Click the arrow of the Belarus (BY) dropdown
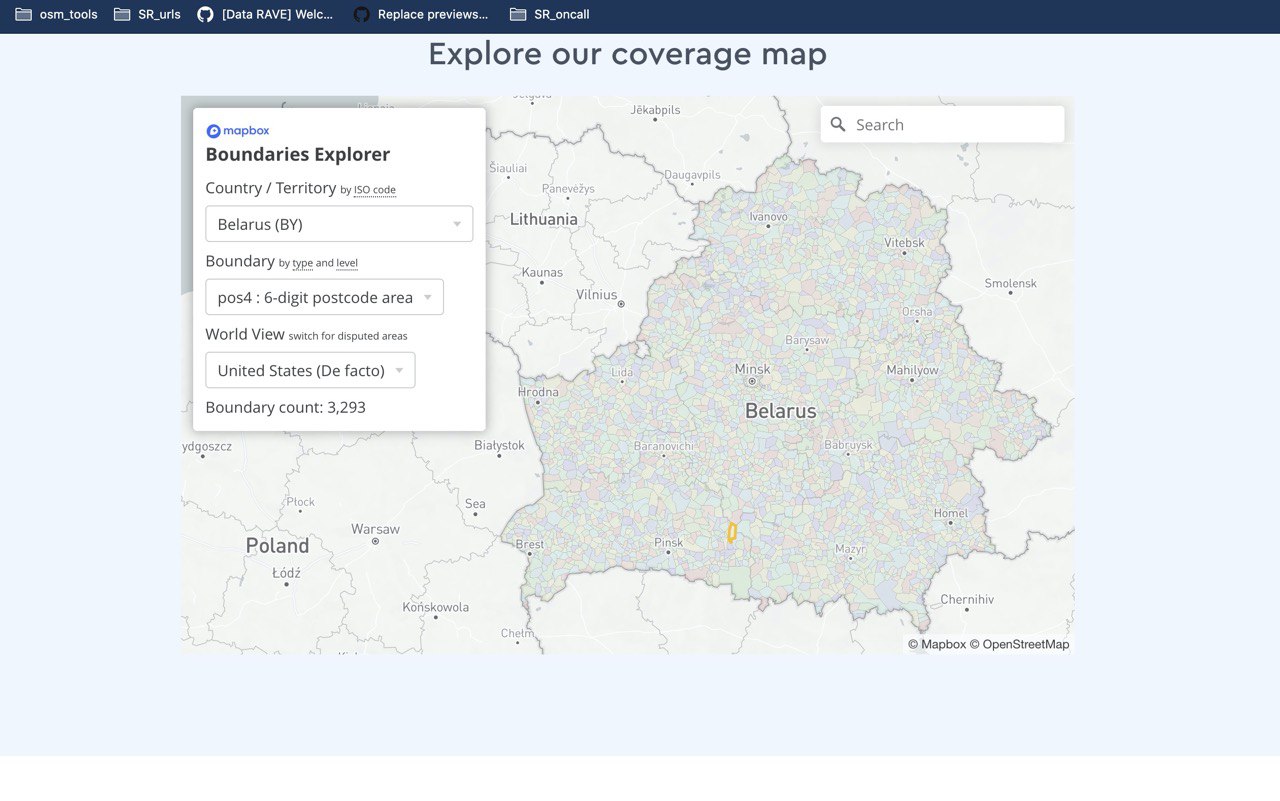Screen dimensions: 1280x801 click(457, 224)
